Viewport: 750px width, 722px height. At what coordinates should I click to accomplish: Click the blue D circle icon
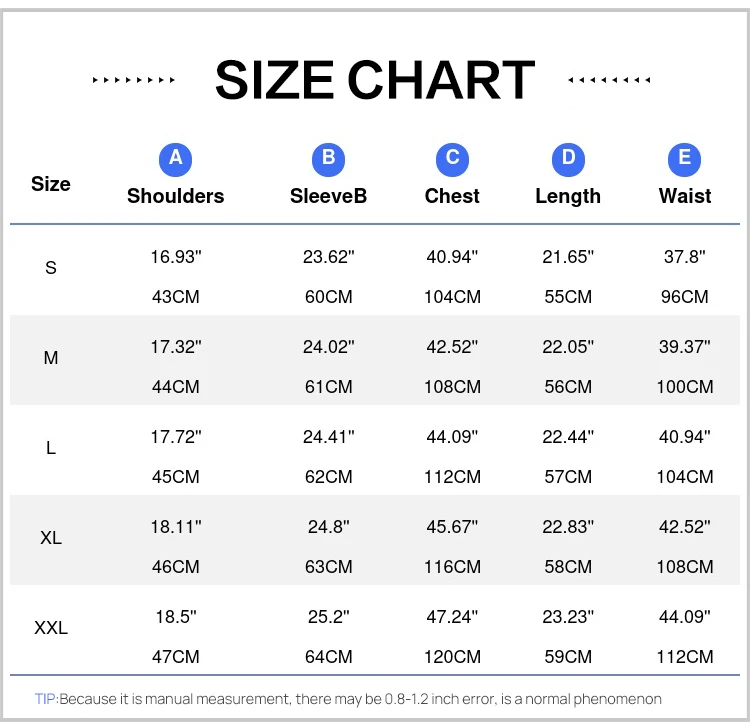pyautogui.click(x=568, y=158)
